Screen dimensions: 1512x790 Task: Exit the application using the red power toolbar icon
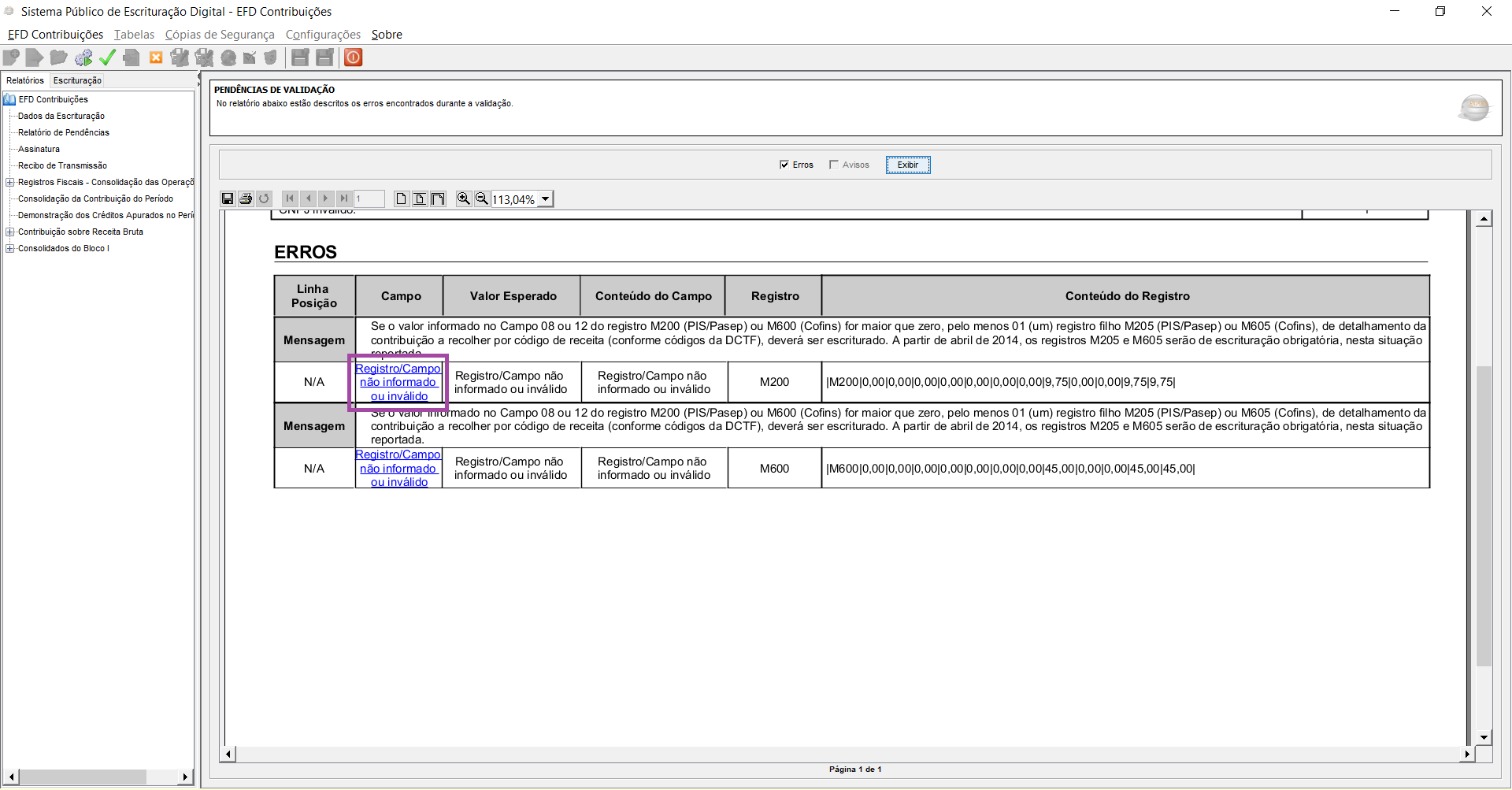click(353, 57)
